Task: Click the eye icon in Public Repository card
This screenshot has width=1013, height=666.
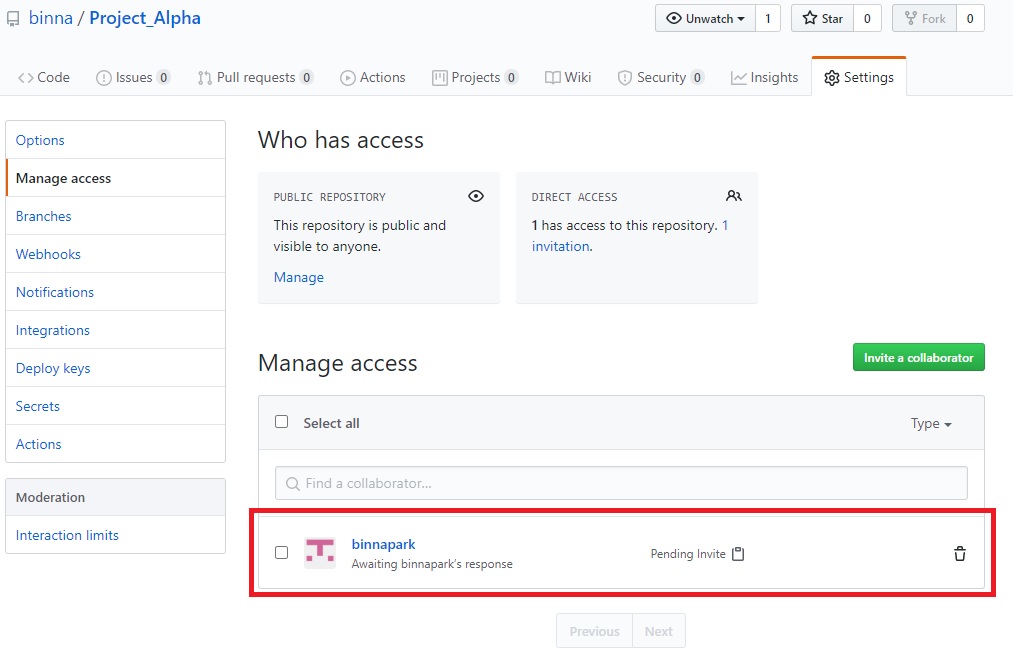Action: [476, 196]
